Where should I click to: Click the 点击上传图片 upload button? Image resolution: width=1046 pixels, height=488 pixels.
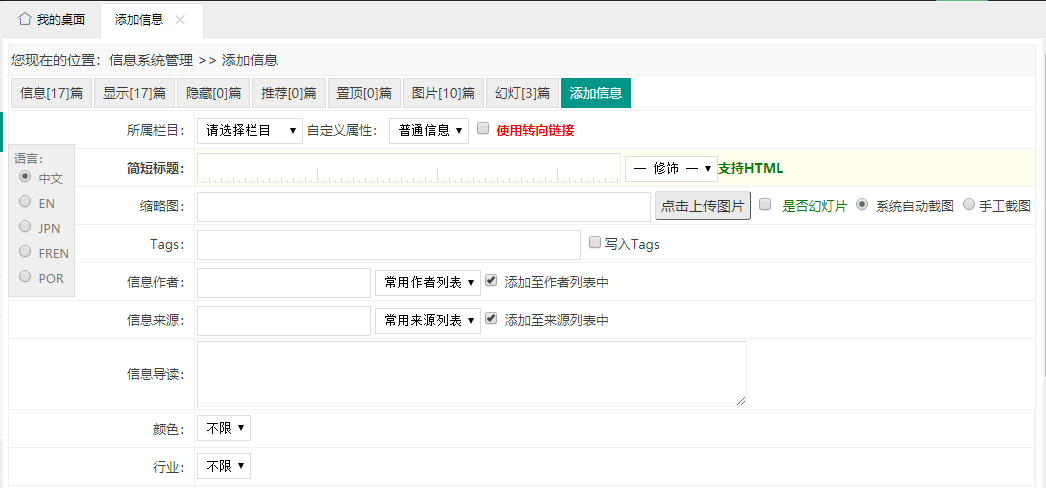tap(702, 206)
